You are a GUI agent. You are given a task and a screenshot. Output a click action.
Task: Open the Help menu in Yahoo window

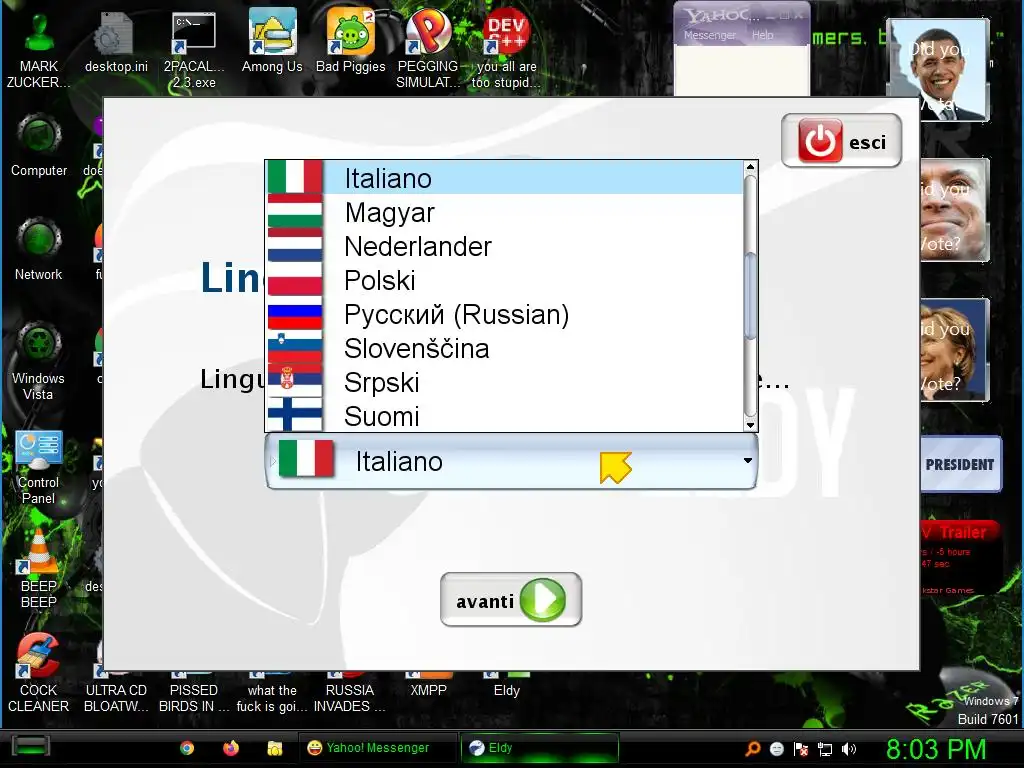click(x=762, y=35)
